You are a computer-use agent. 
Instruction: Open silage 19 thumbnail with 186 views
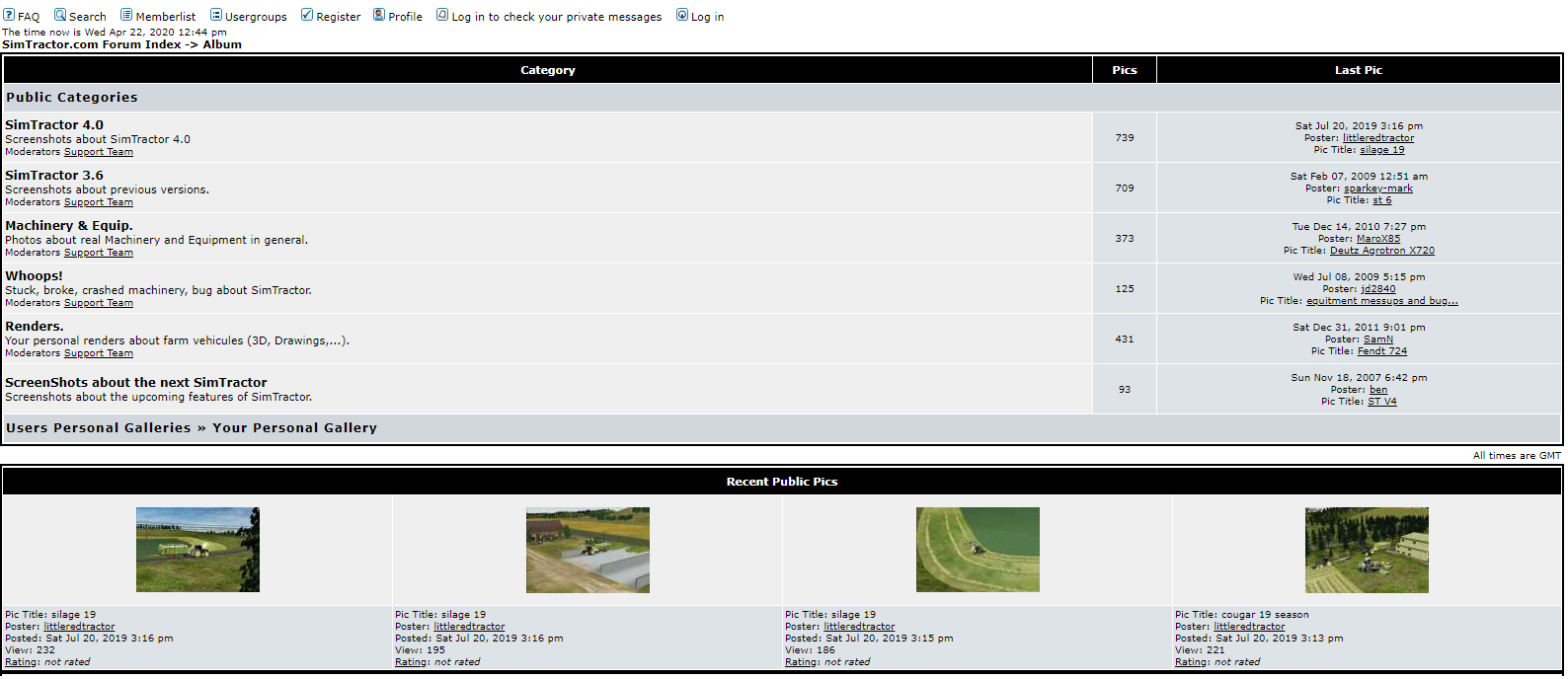[x=978, y=550]
